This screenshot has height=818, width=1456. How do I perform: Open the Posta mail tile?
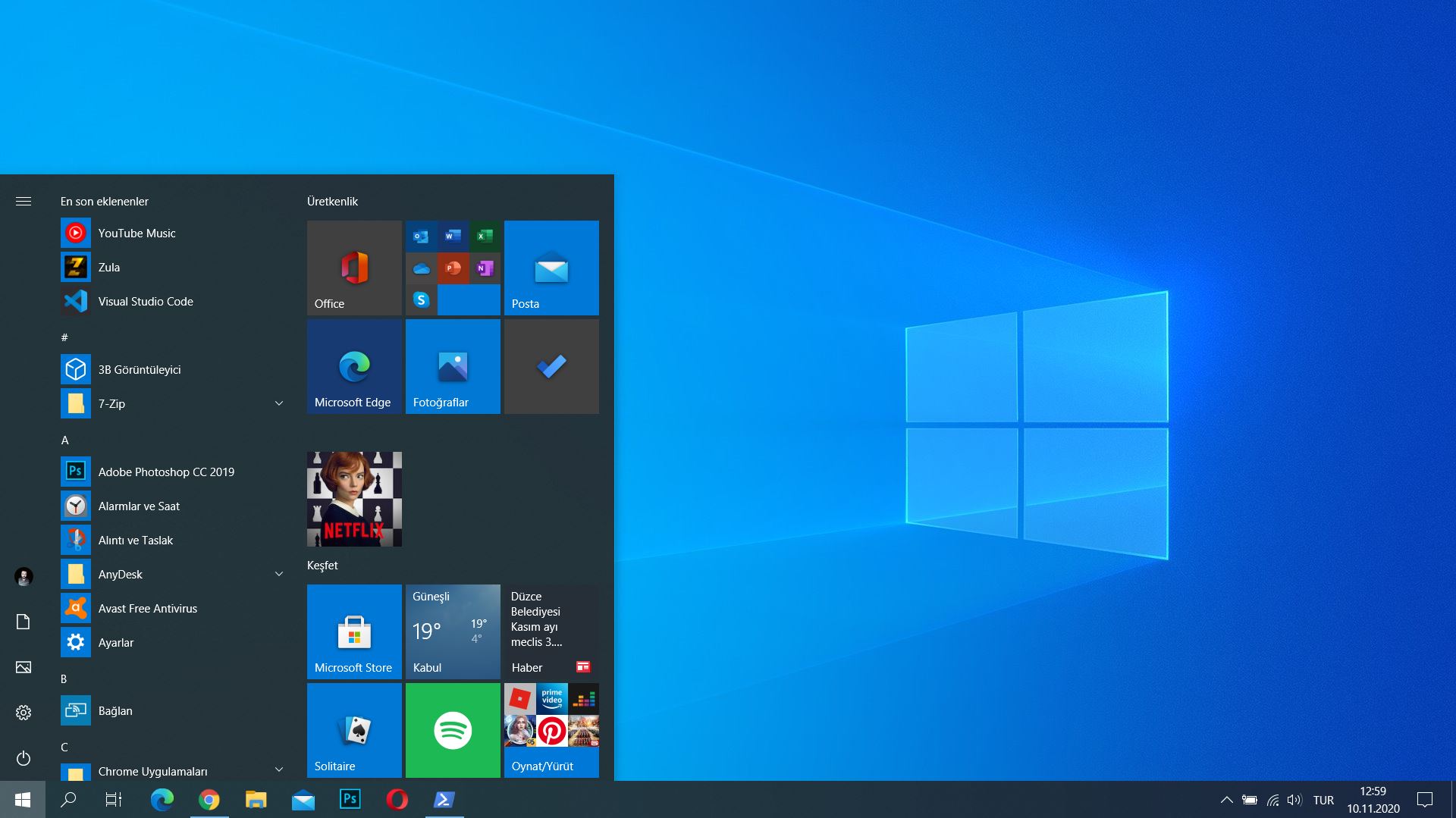click(x=551, y=268)
